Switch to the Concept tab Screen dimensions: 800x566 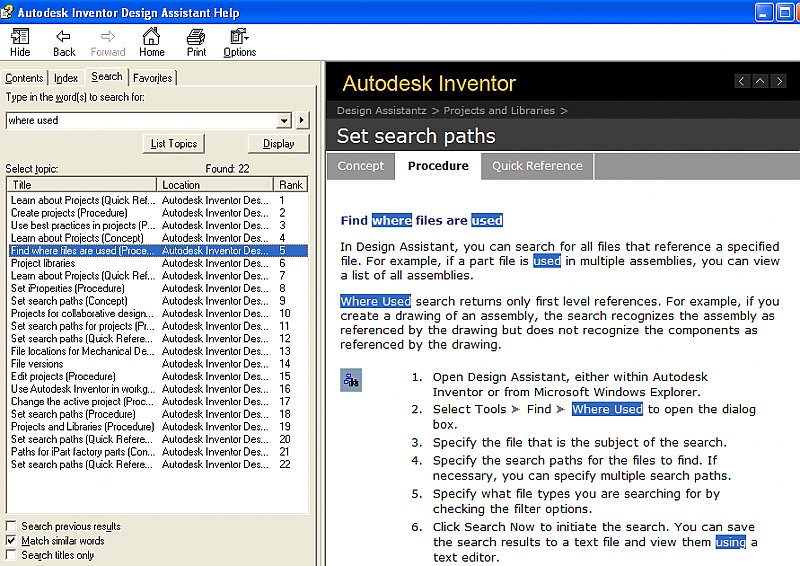361,166
